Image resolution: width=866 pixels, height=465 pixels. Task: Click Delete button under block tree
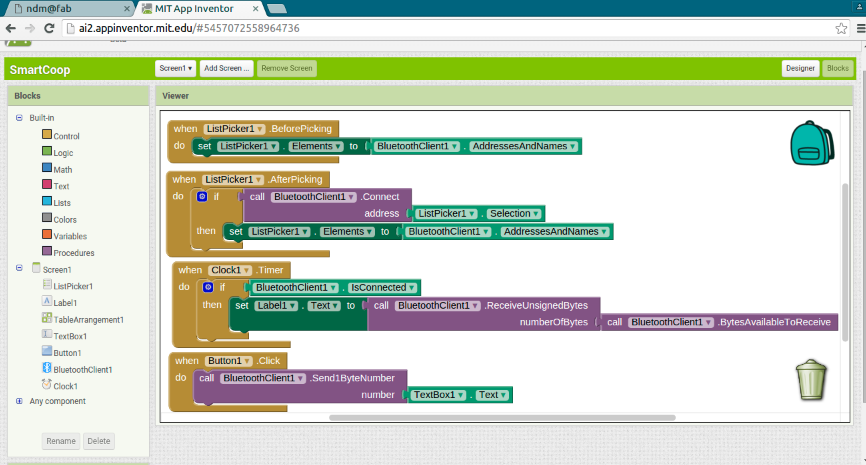tap(99, 441)
